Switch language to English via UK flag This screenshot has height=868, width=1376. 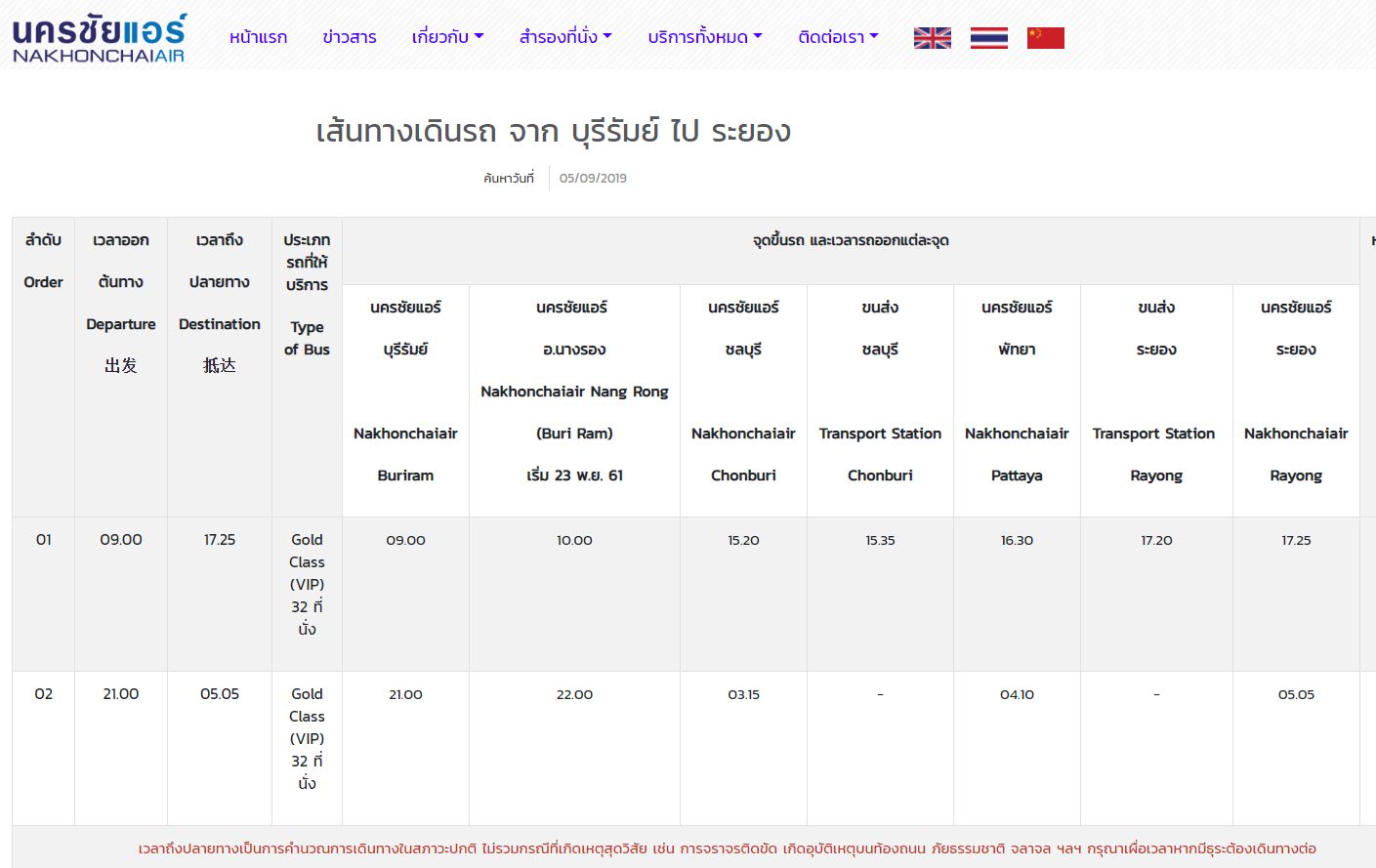(x=933, y=38)
